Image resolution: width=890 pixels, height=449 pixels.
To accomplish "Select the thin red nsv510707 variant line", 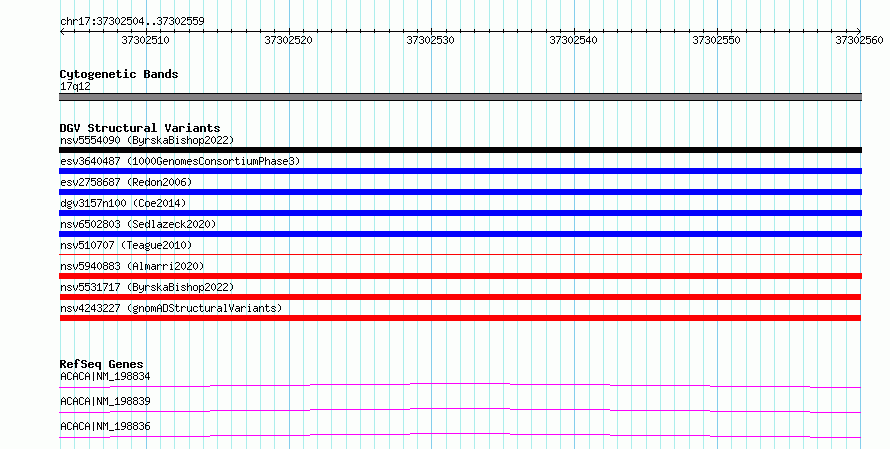I will pos(460,254).
